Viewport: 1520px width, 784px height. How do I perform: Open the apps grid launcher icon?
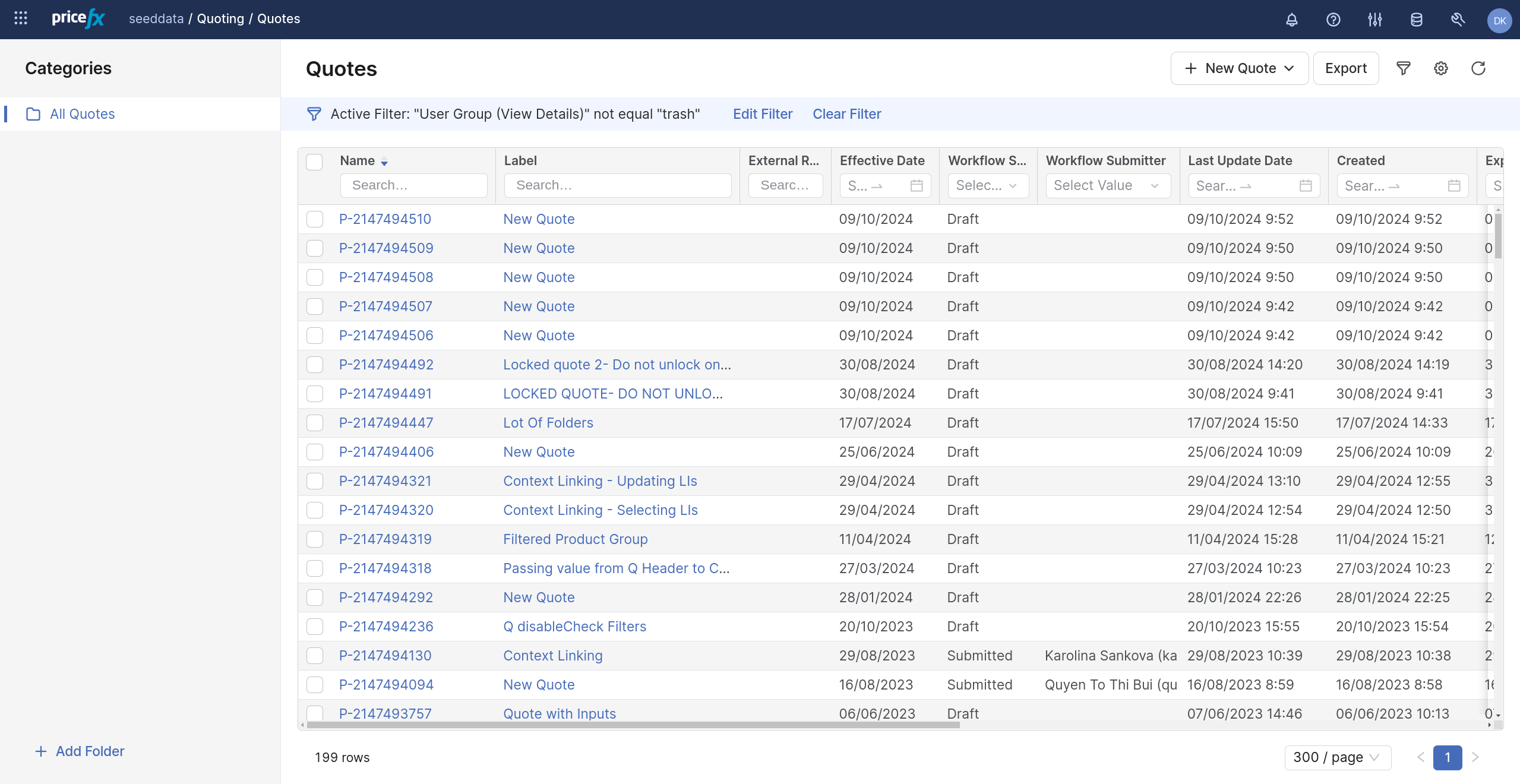pos(21,18)
